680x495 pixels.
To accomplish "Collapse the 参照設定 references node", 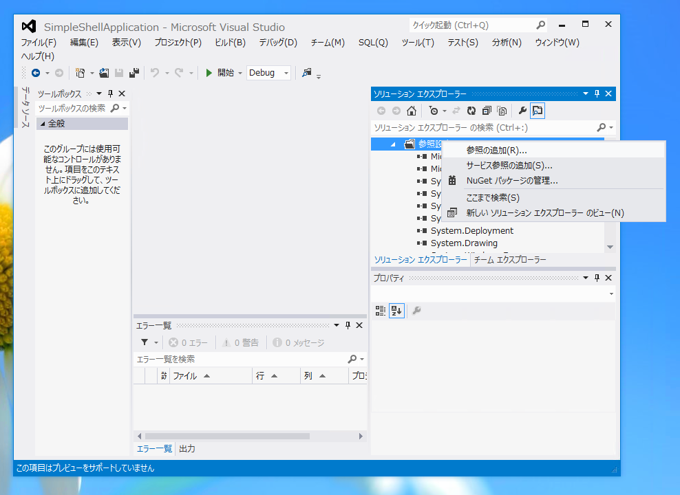I will 393,144.
